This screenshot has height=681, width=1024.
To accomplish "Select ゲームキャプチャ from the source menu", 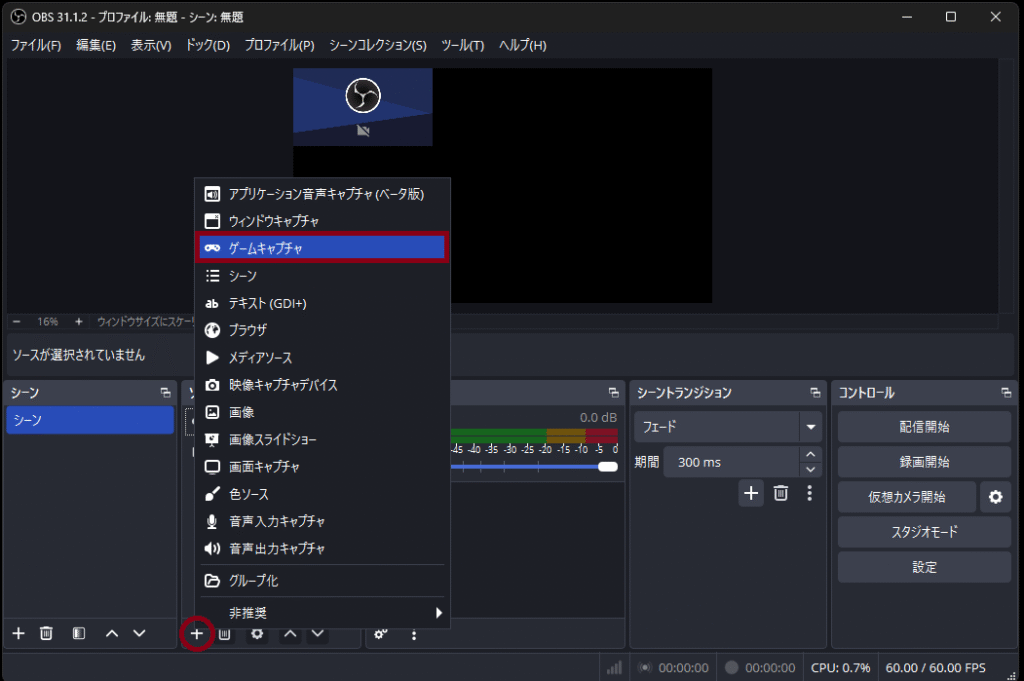I will (x=323, y=248).
